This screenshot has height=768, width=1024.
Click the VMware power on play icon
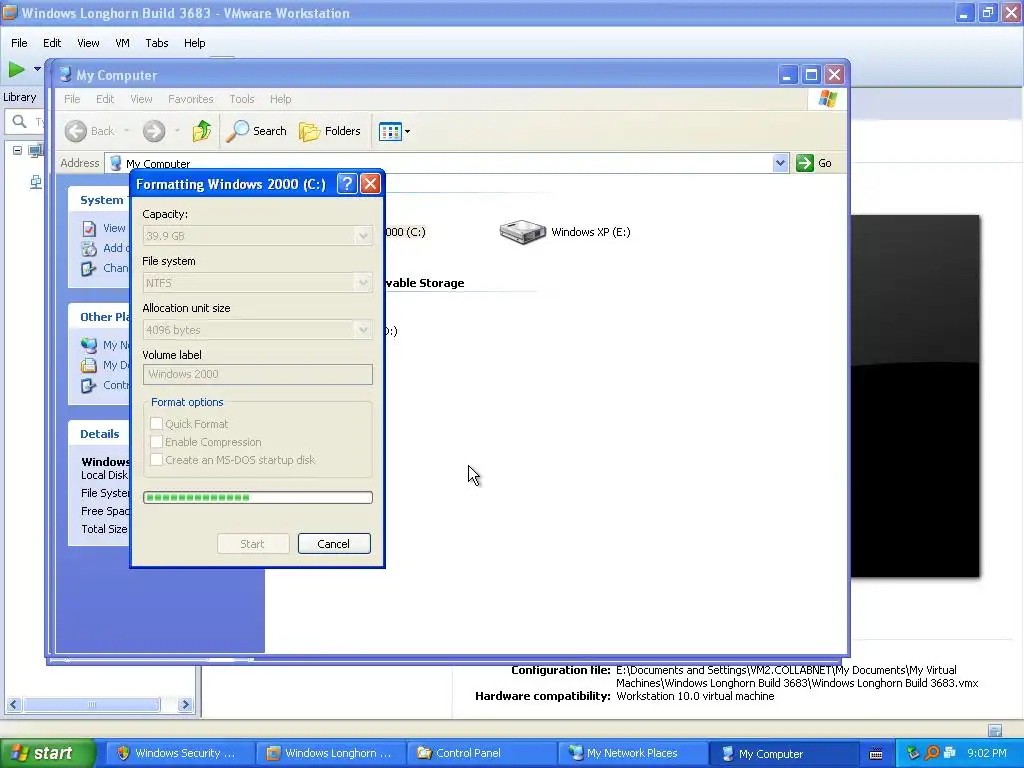(16, 69)
